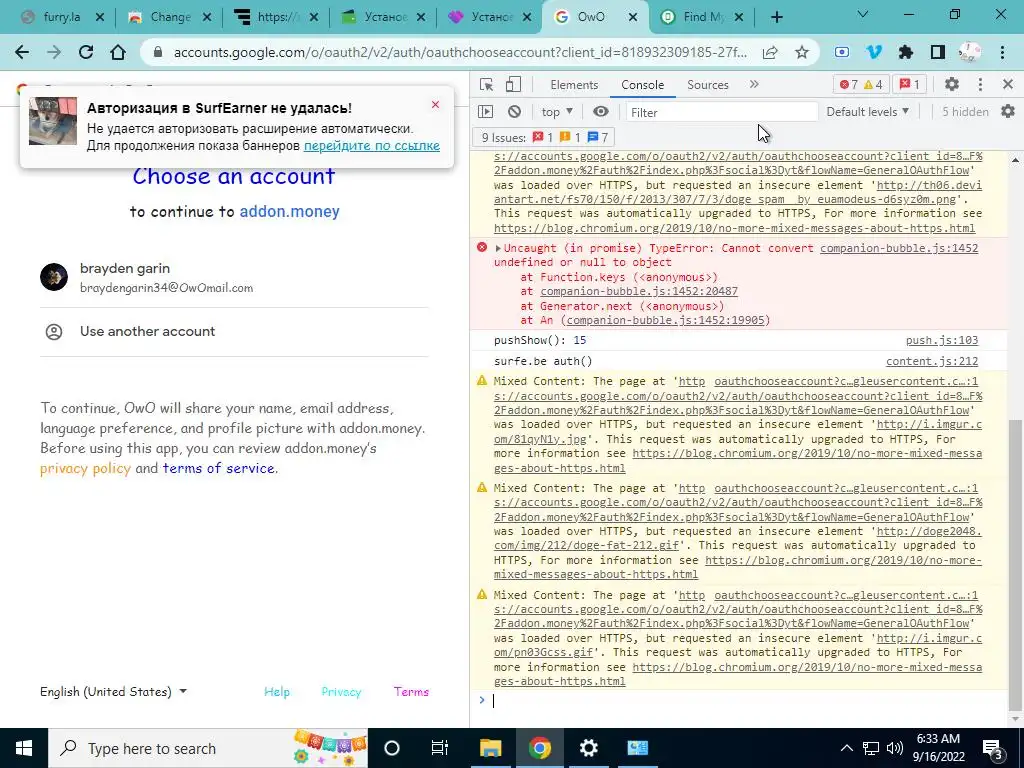Open a new browser tab
This screenshot has height=768, width=1024.
pos(776,17)
